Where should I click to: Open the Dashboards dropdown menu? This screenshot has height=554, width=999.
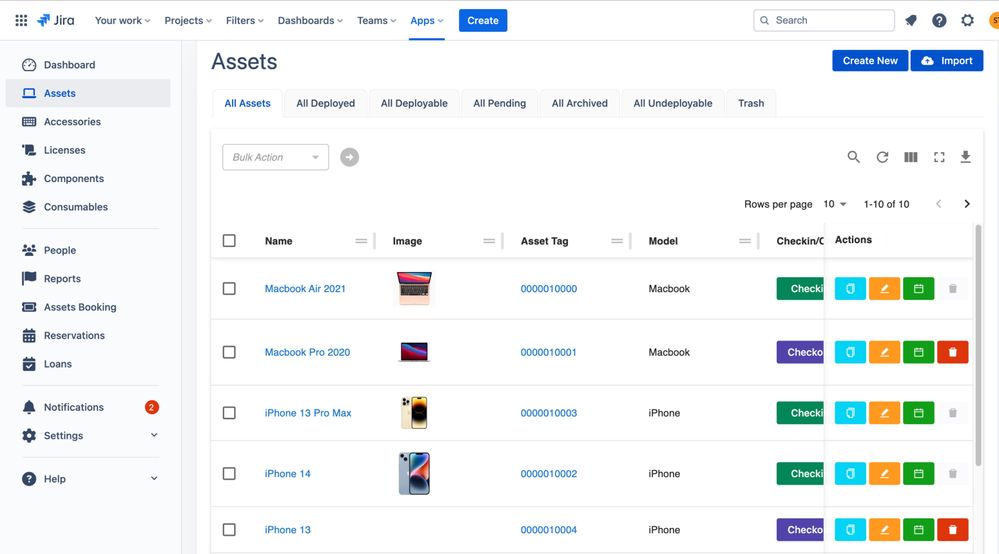[x=310, y=20]
